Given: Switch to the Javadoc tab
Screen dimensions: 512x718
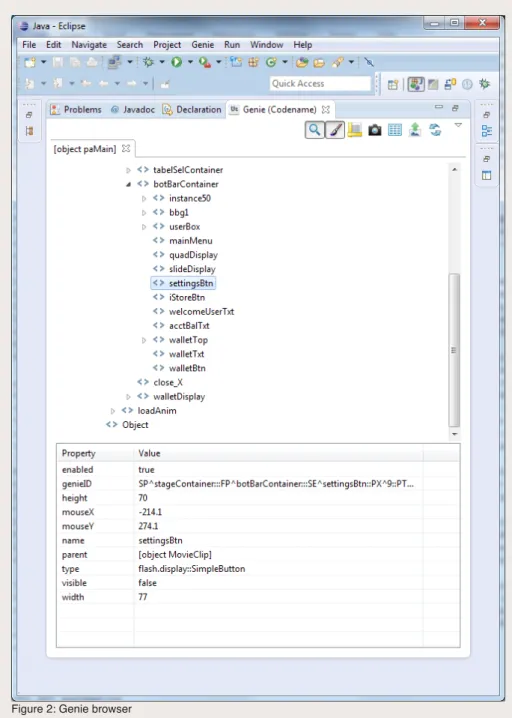Looking at the screenshot, I should pos(132,109).
